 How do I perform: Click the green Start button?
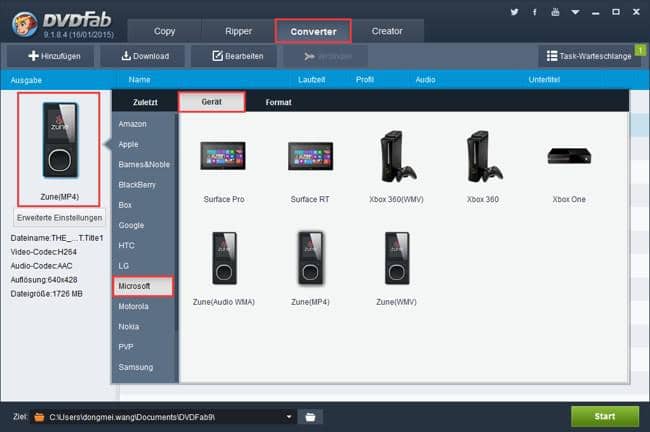click(x=605, y=416)
